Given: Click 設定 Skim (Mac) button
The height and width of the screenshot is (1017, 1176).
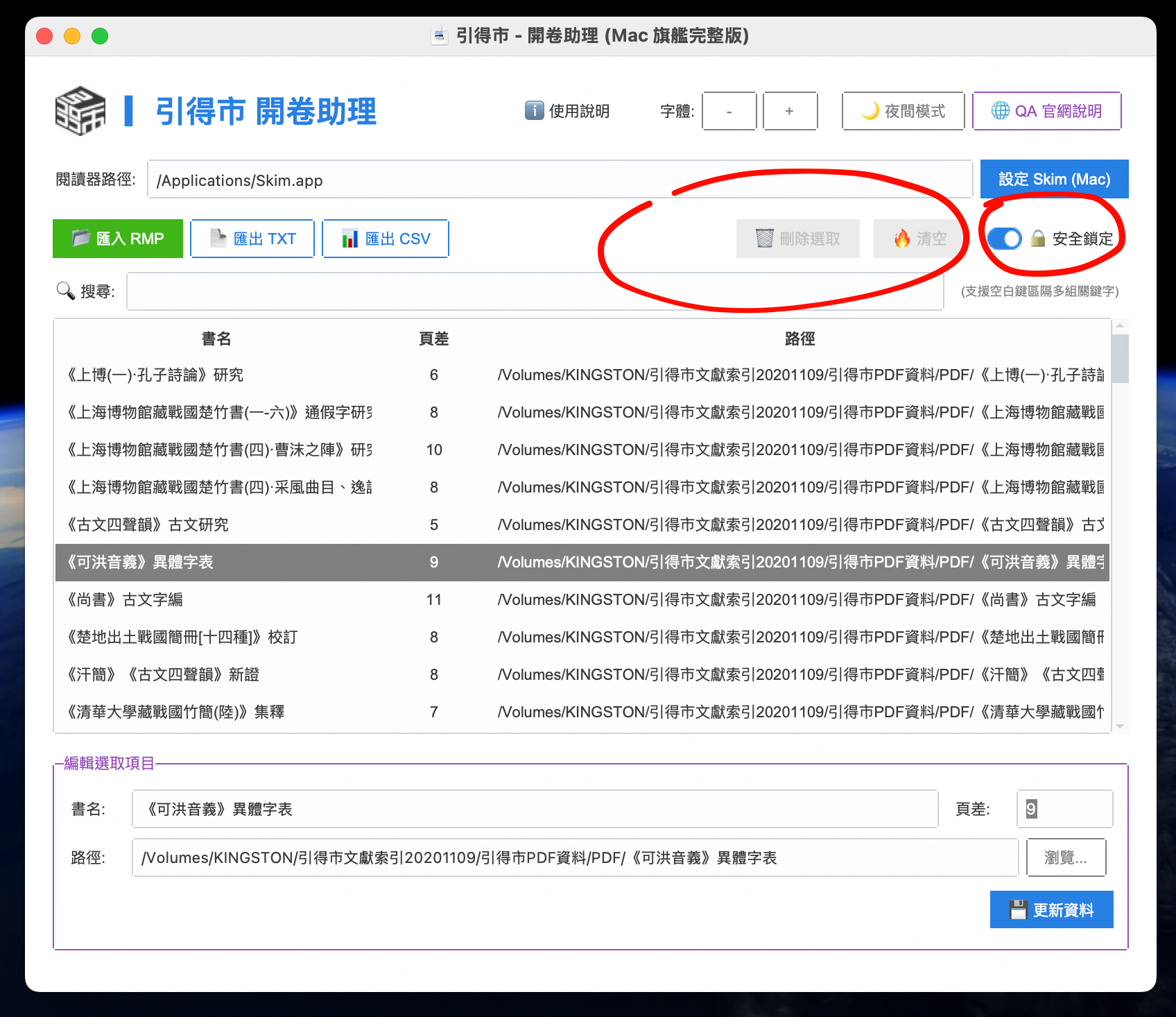Looking at the screenshot, I should pyautogui.click(x=1054, y=179).
